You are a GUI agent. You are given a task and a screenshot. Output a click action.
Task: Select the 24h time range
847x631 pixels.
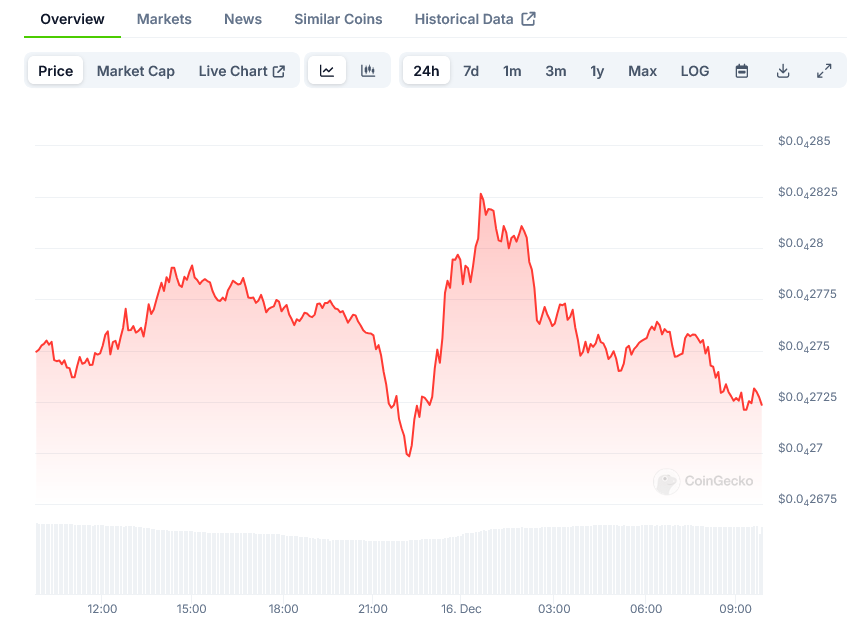pyautogui.click(x=426, y=71)
